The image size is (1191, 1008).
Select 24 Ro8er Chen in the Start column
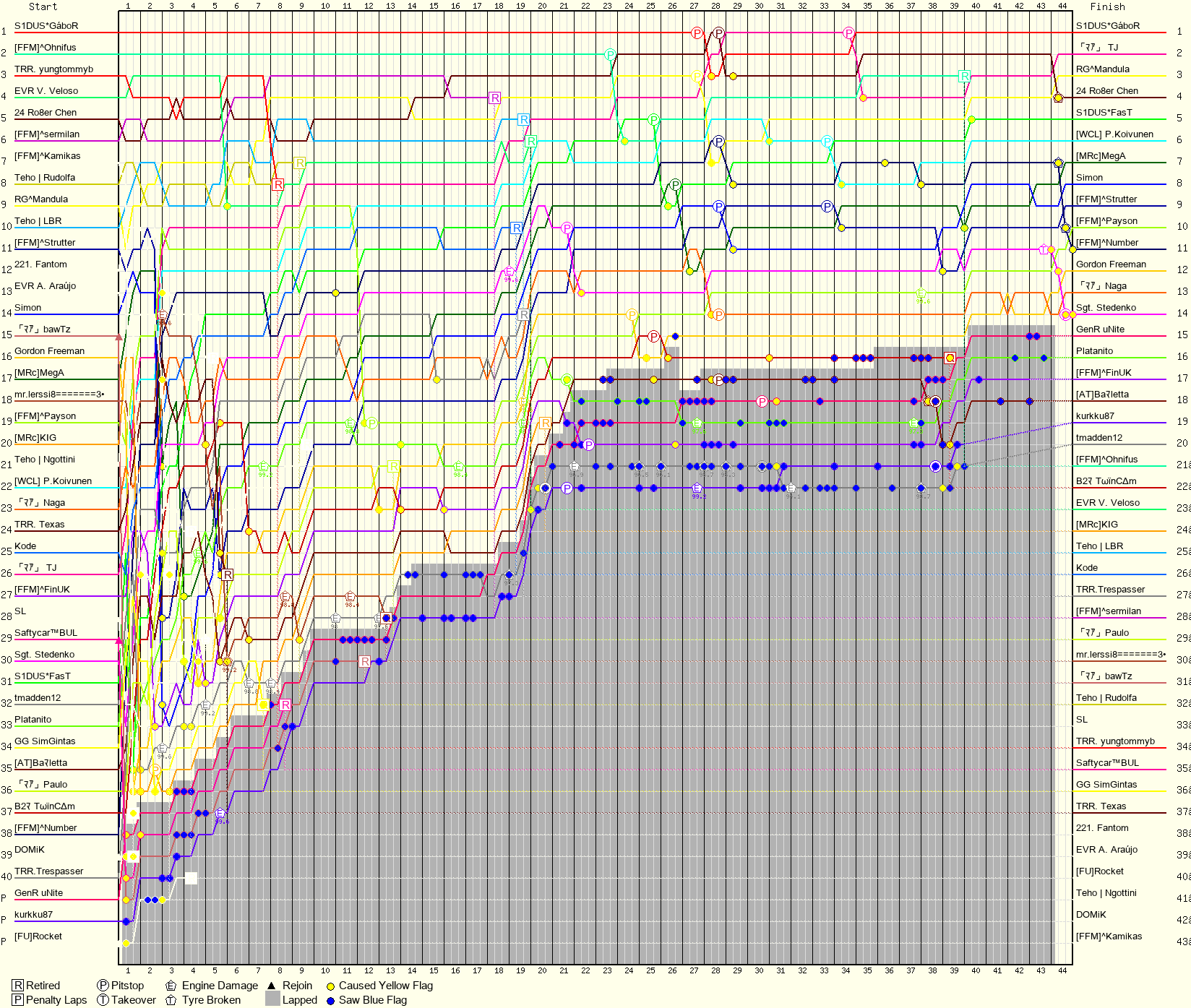point(46,113)
